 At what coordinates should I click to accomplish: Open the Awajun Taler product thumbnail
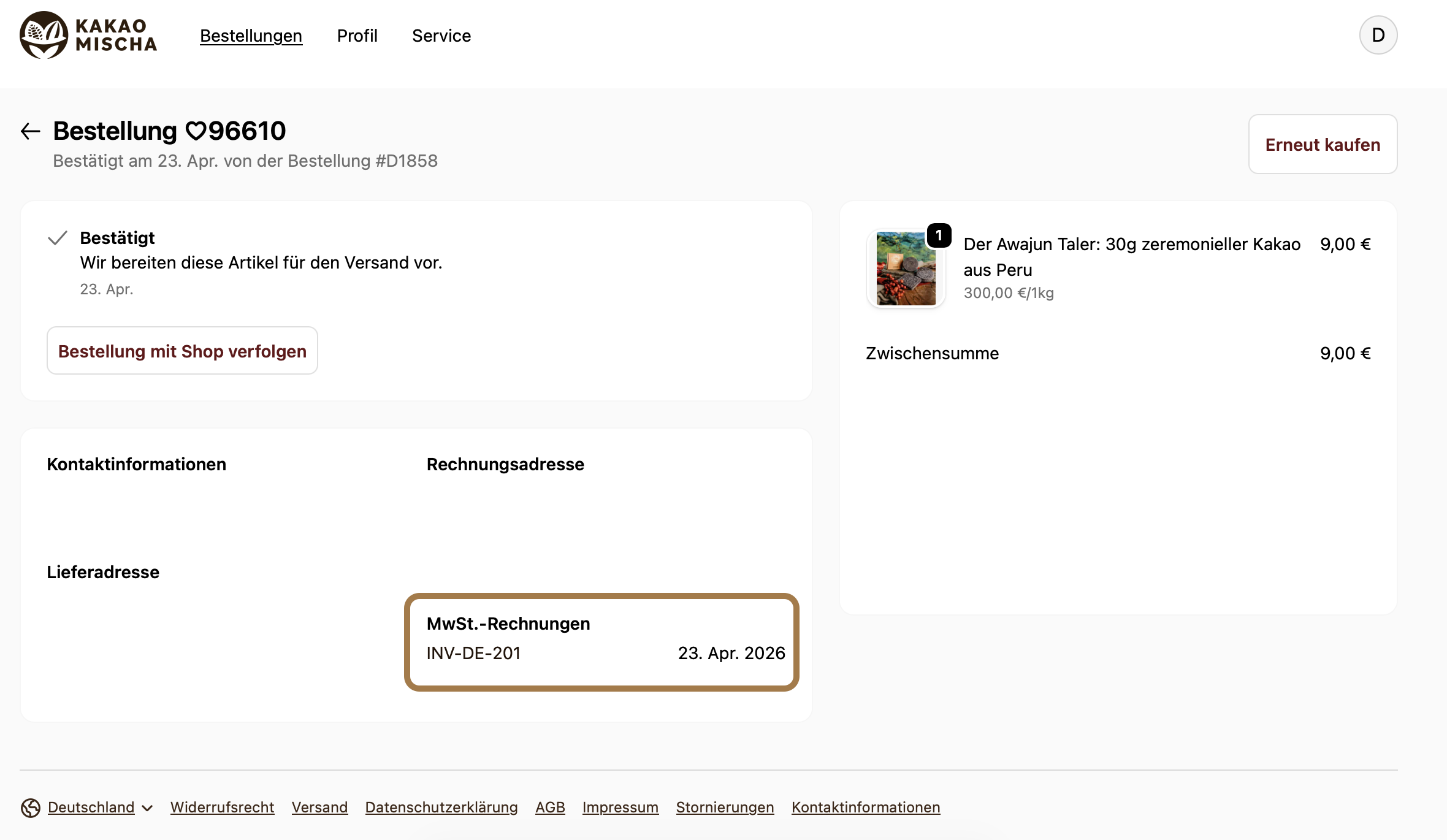coord(906,269)
